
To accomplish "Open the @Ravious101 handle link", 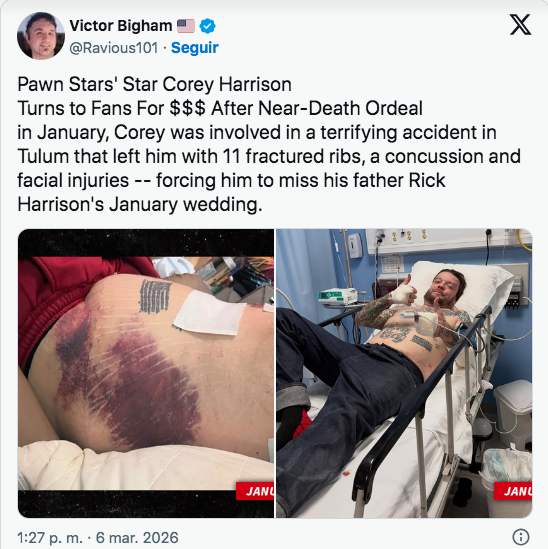I will pos(114,48).
